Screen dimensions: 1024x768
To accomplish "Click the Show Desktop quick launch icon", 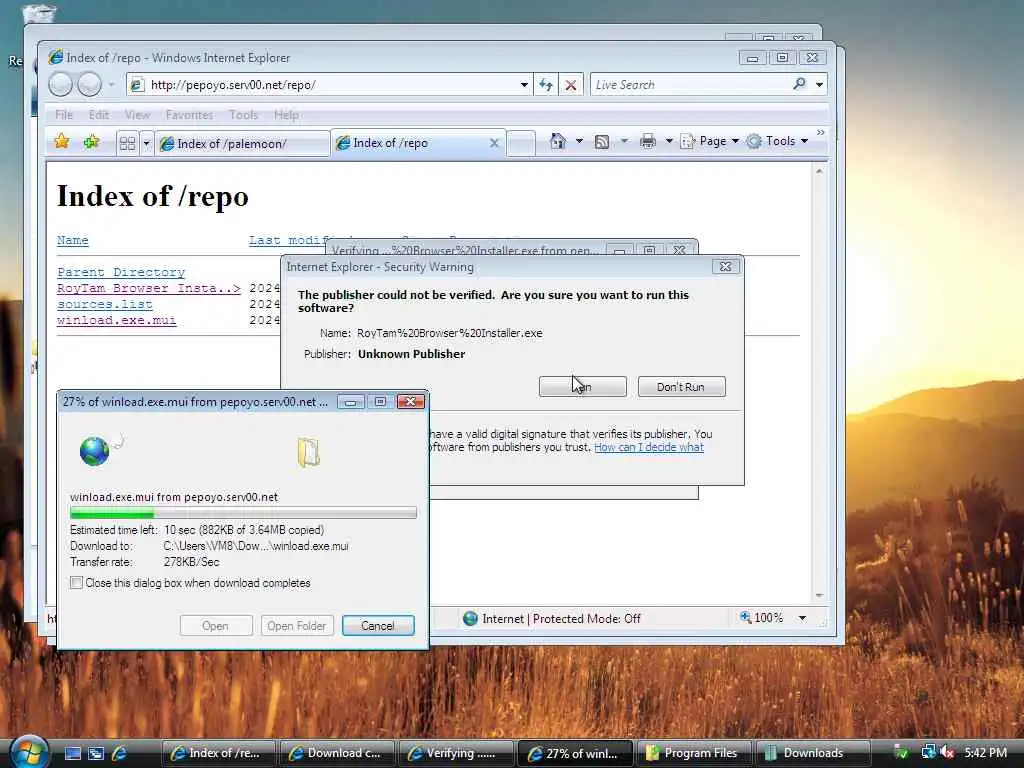I will point(72,753).
